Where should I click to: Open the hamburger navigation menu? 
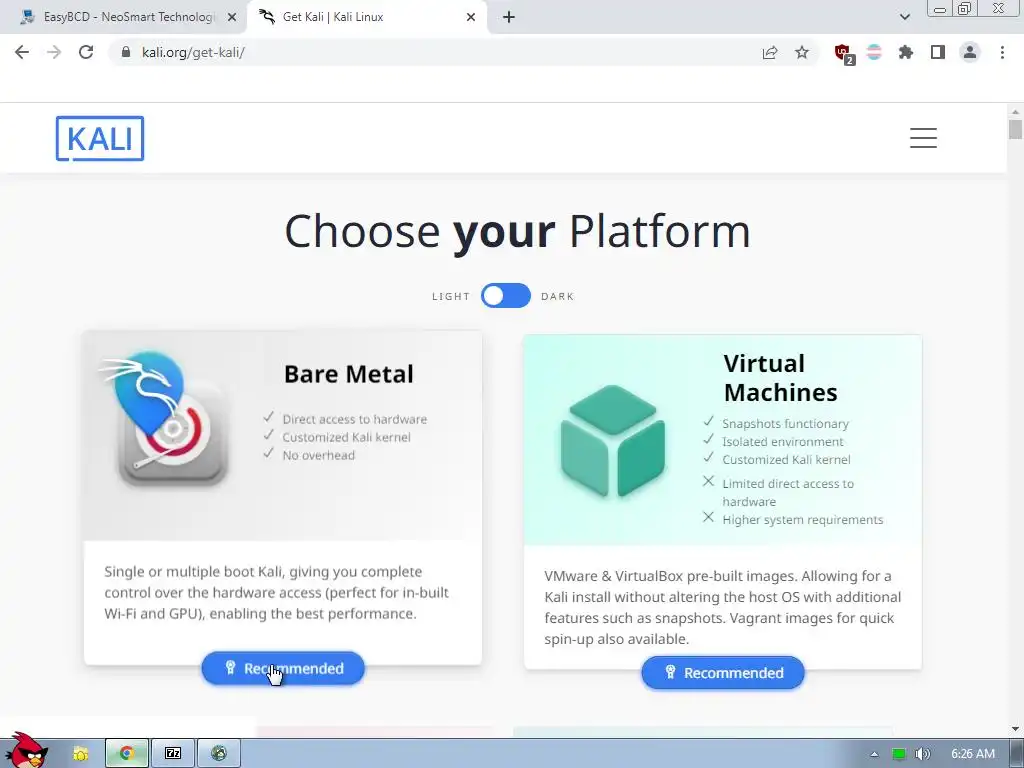923,138
